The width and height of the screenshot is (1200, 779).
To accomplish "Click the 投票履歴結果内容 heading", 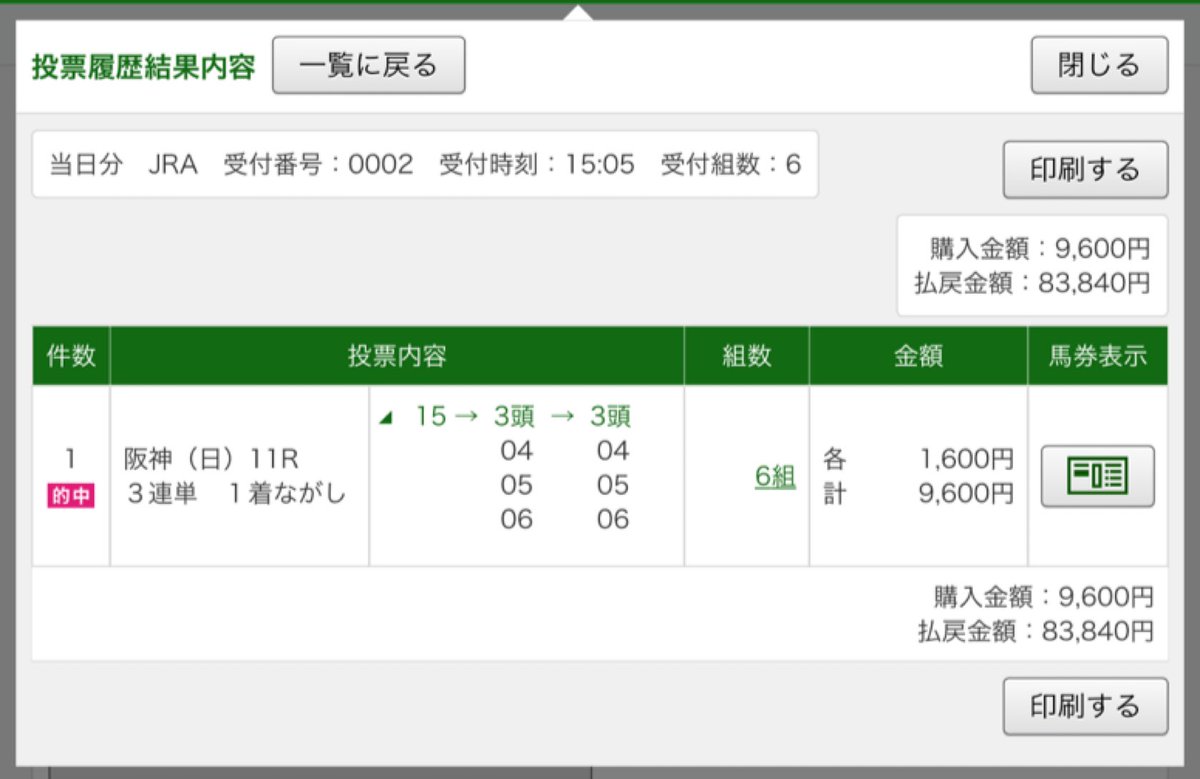I will coord(143,68).
